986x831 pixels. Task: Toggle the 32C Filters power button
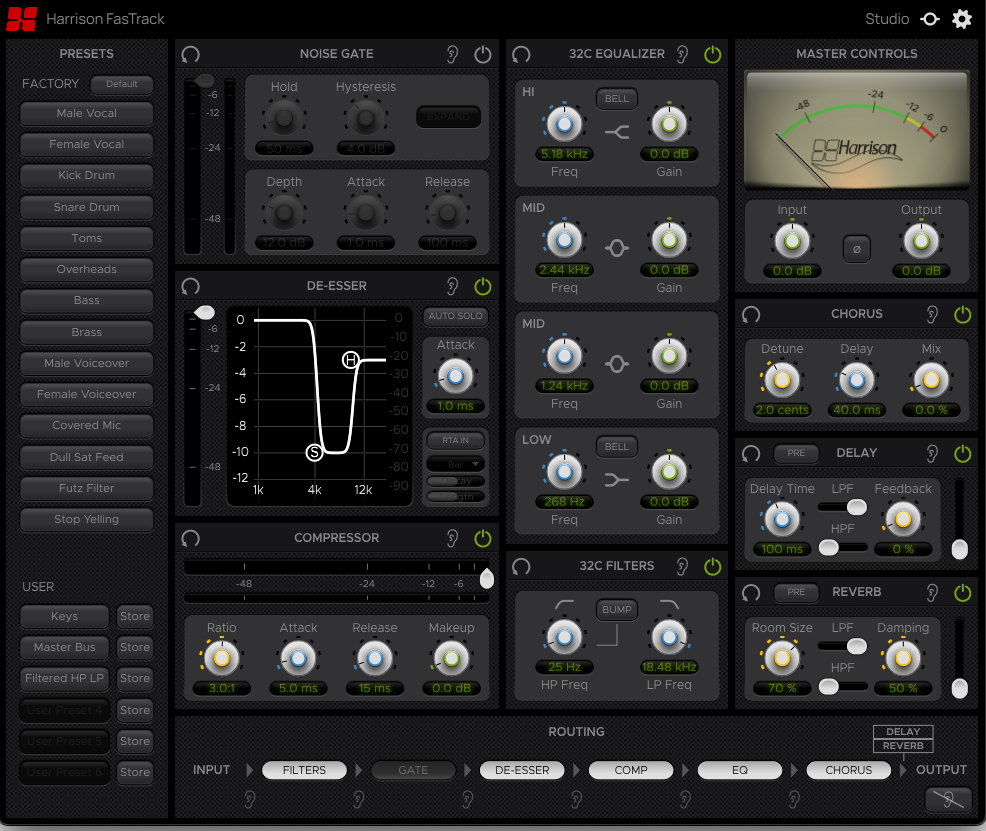point(712,566)
